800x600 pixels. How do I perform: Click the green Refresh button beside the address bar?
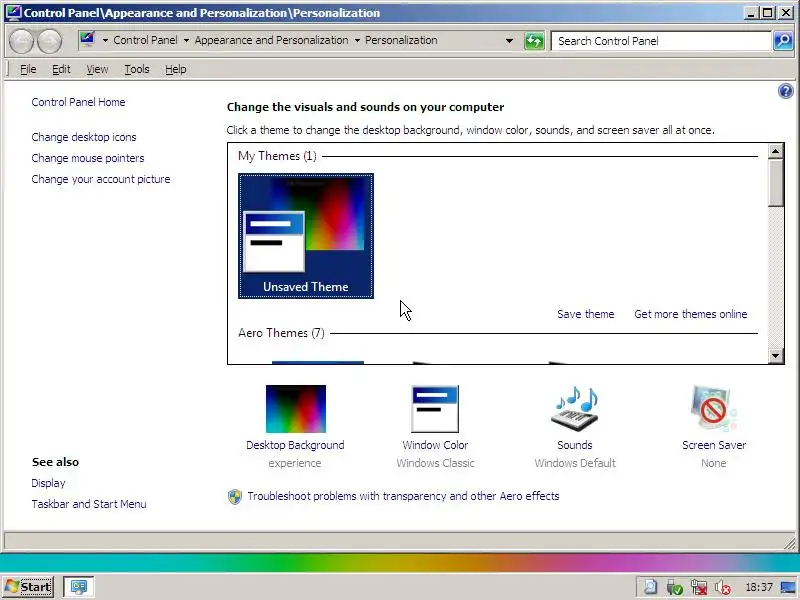click(534, 41)
